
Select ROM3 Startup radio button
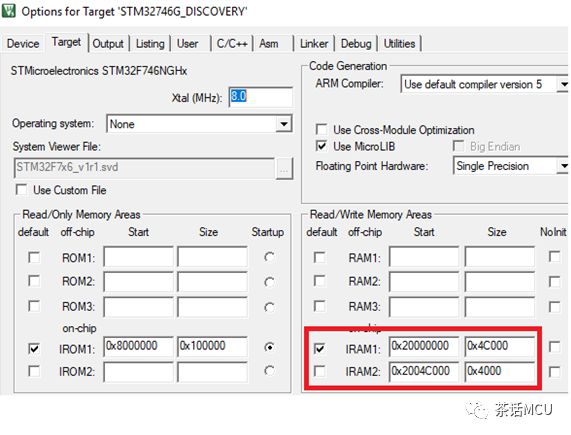click(269, 307)
